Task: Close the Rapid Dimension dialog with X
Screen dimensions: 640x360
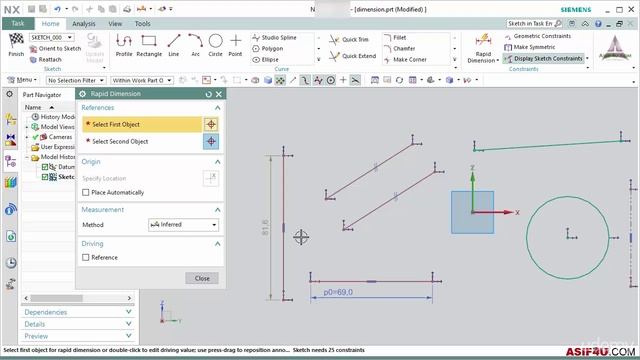Action: (x=219, y=94)
